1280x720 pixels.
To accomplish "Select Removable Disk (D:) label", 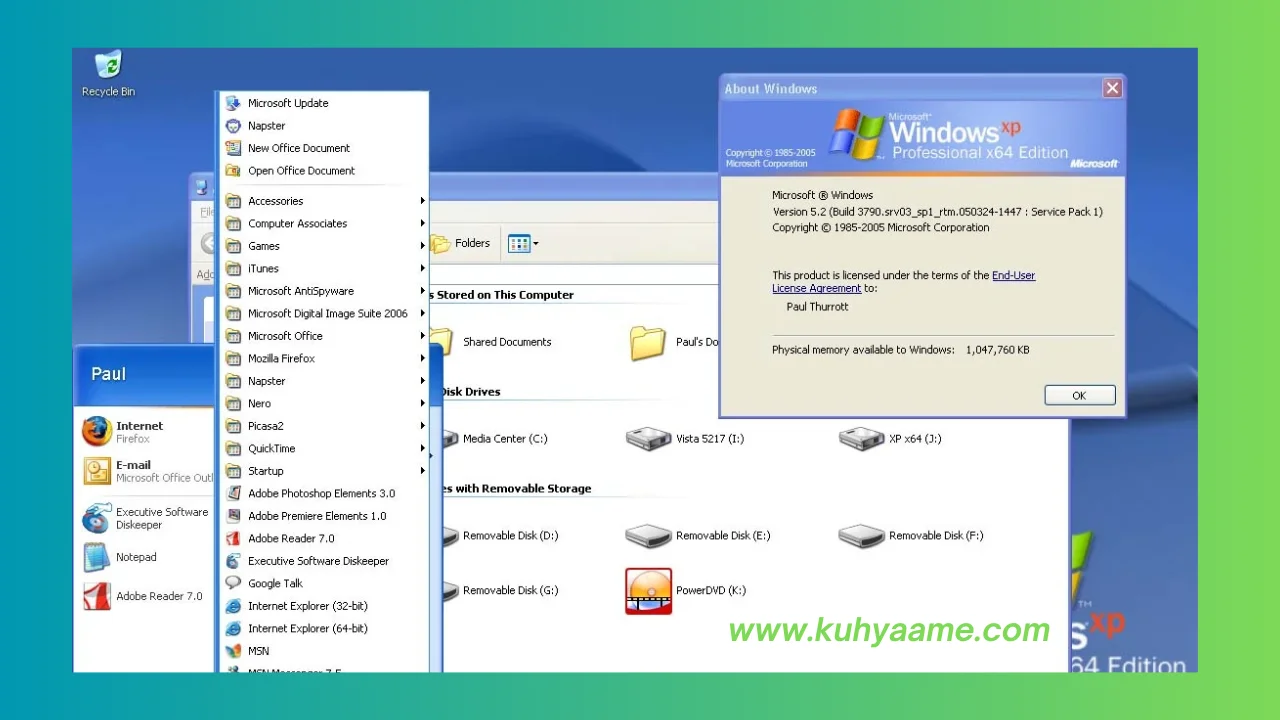I will pyautogui.click(x=510, y=536).
